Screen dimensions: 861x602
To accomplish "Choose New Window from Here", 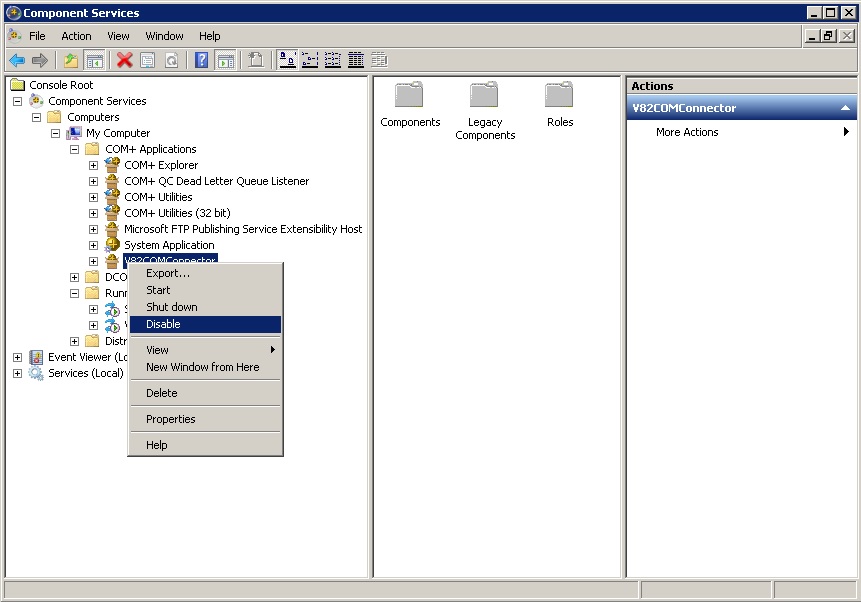I will tap(205, 367).
